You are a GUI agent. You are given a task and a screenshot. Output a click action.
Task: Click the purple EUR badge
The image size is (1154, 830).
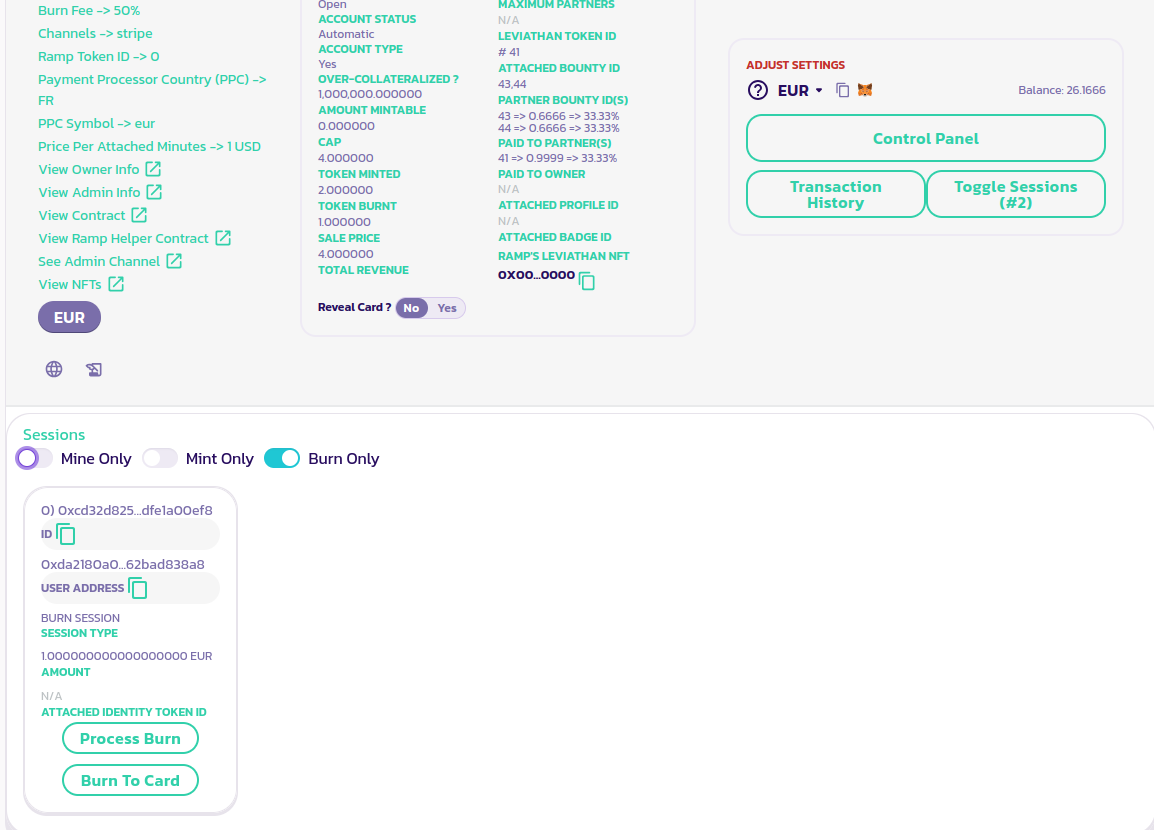coord(69,318)
